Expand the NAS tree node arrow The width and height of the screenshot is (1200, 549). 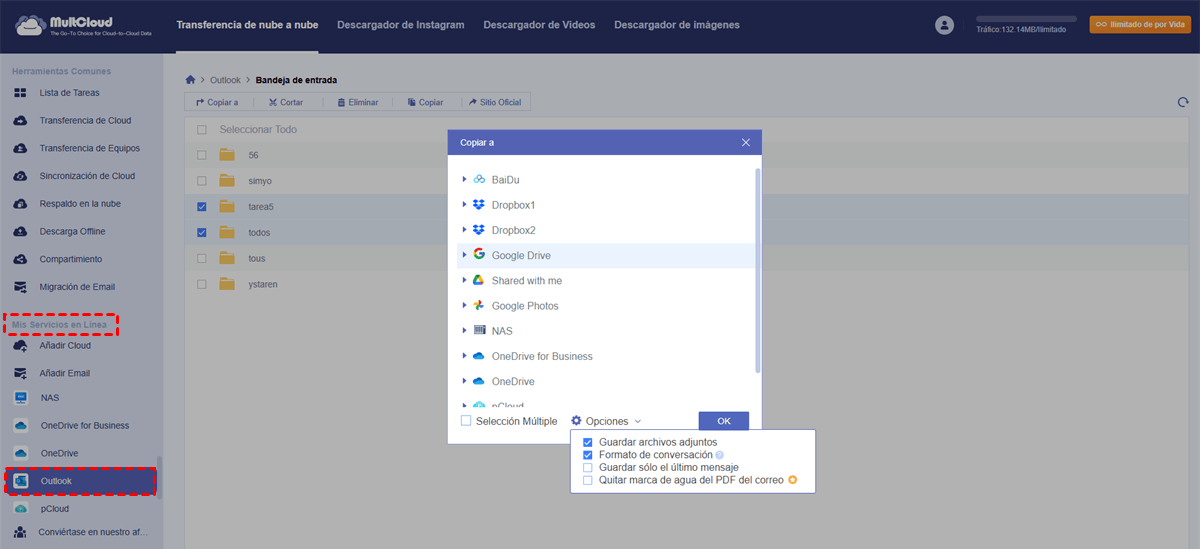[465, 331]
